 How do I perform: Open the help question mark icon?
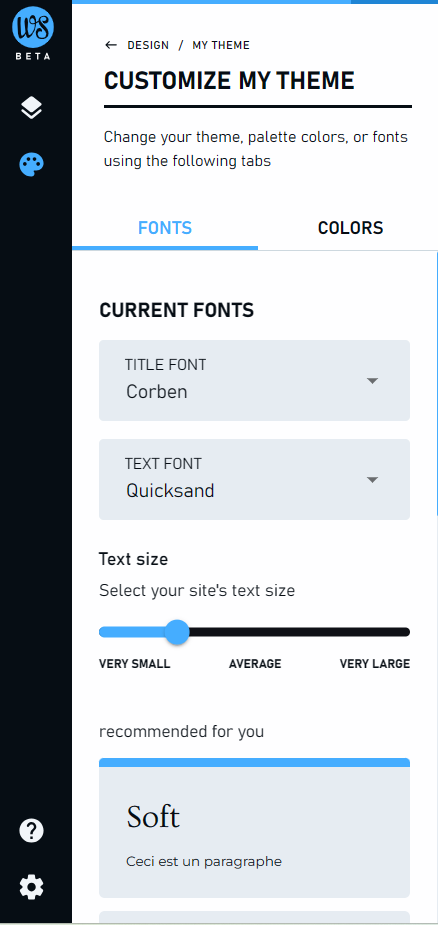31,831
